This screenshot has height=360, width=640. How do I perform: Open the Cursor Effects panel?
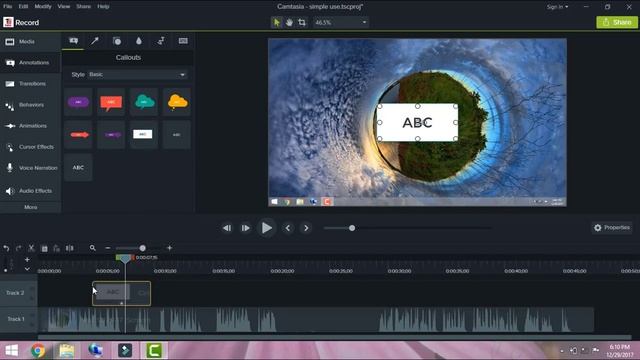click(31, 147)
